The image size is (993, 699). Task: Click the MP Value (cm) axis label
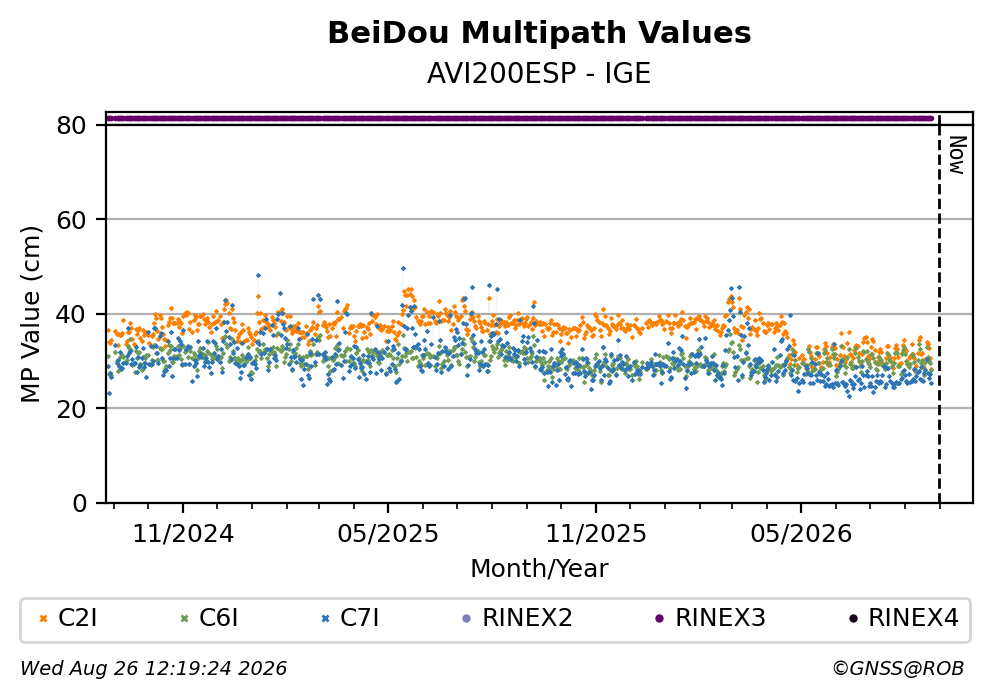point(30,314)
